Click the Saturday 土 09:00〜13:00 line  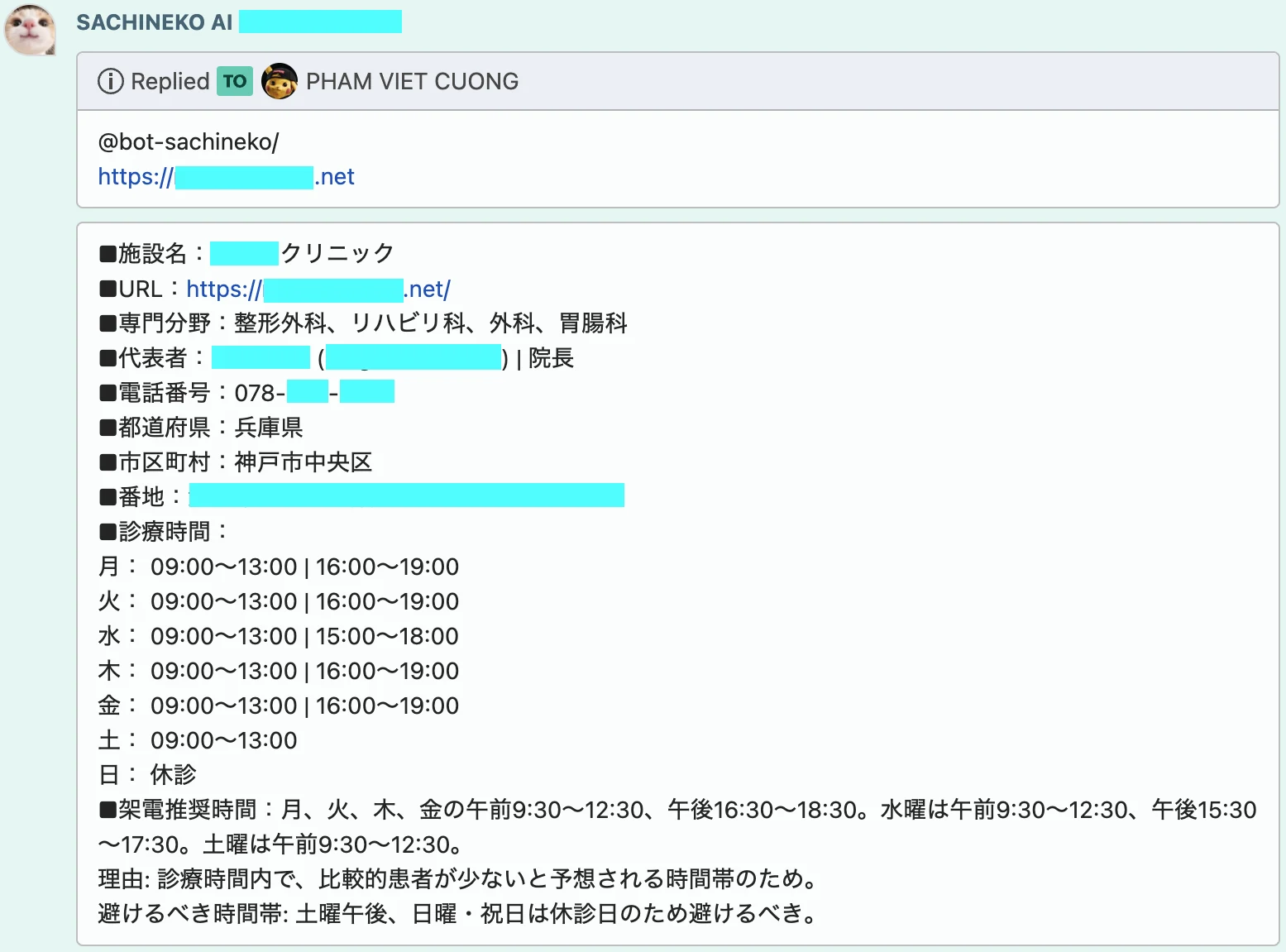pyautogui.click(x=198, y=740)
